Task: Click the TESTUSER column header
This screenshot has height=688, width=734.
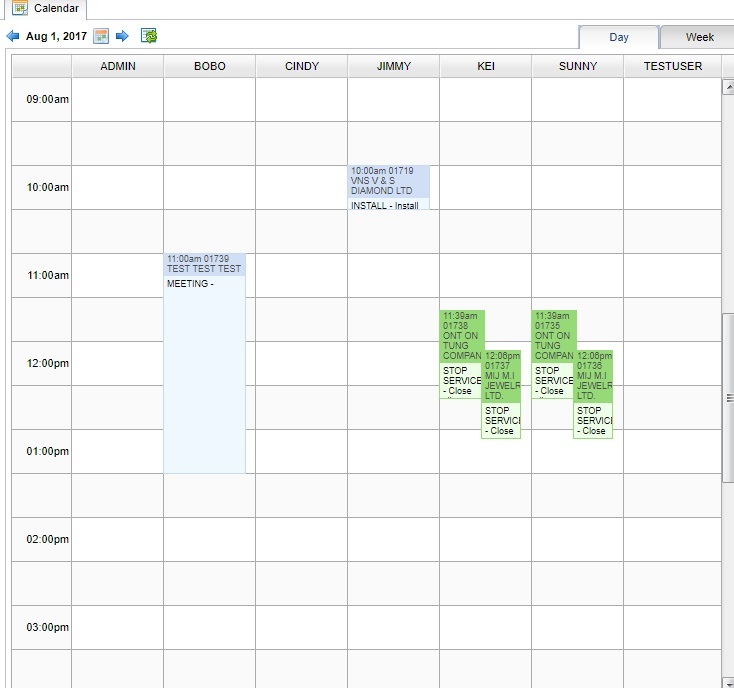Action: coord(672,66)
